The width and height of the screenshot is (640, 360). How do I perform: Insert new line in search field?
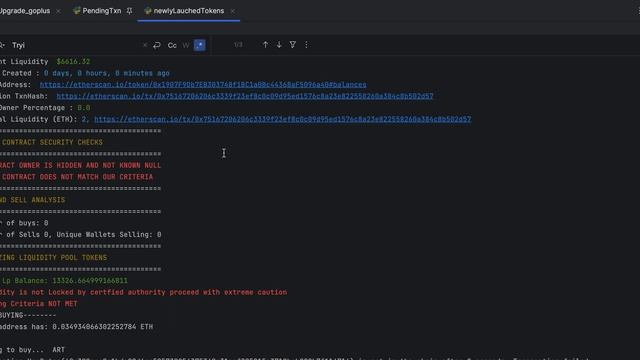click(x=157, y=45)
